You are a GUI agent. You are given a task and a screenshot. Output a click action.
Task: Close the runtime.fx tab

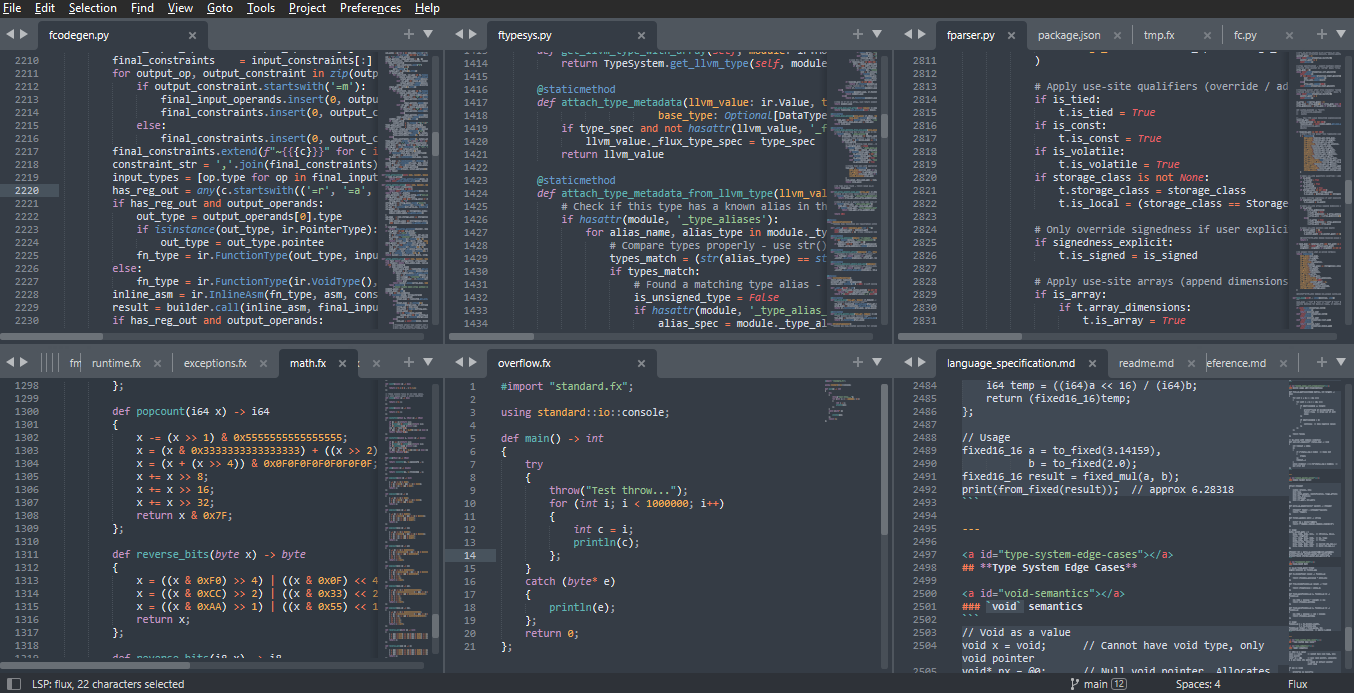157,363
